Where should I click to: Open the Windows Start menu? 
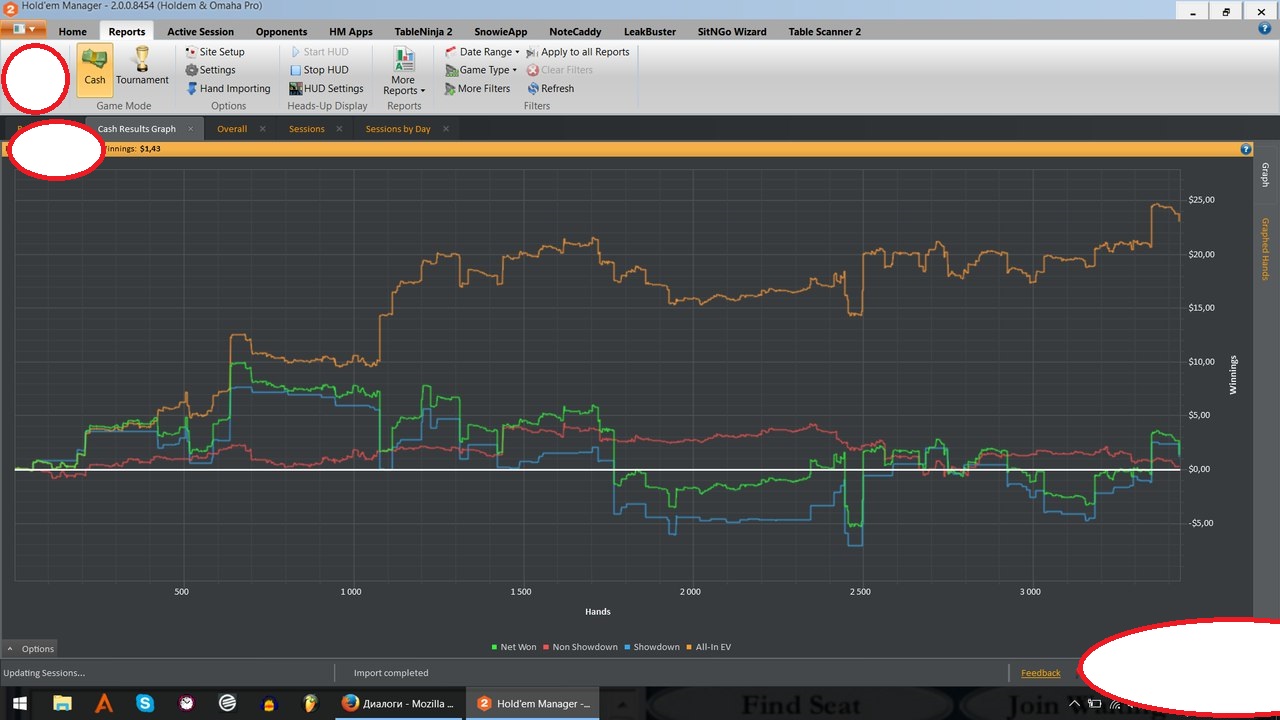tap(19, 704)
